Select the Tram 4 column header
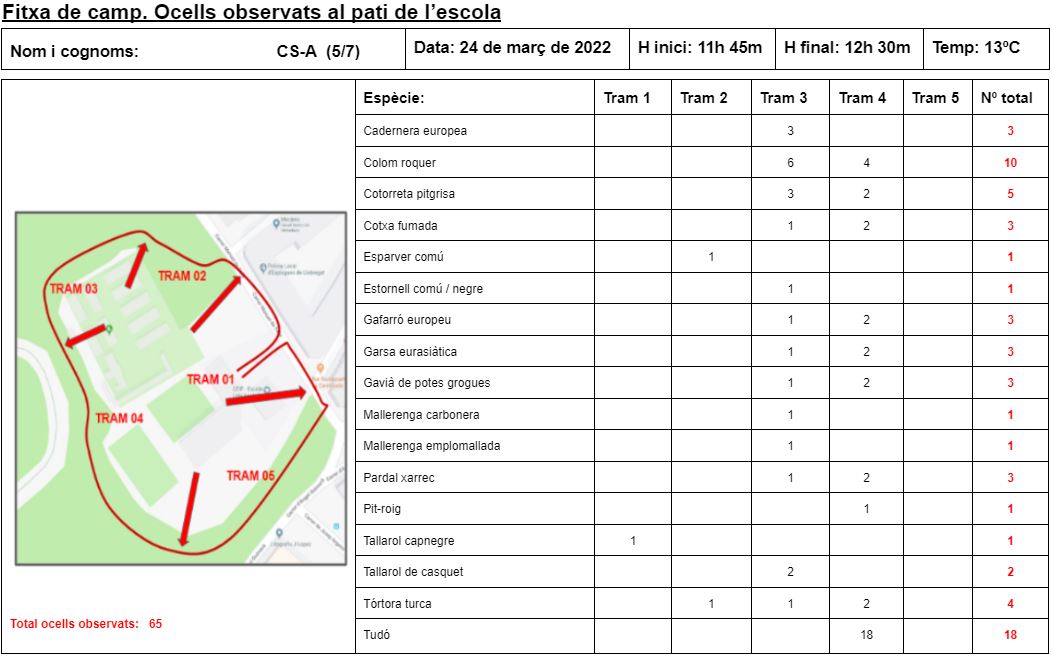Image resolution: width=1052 pixels, height=656 pixels. [x=862, y=98]
